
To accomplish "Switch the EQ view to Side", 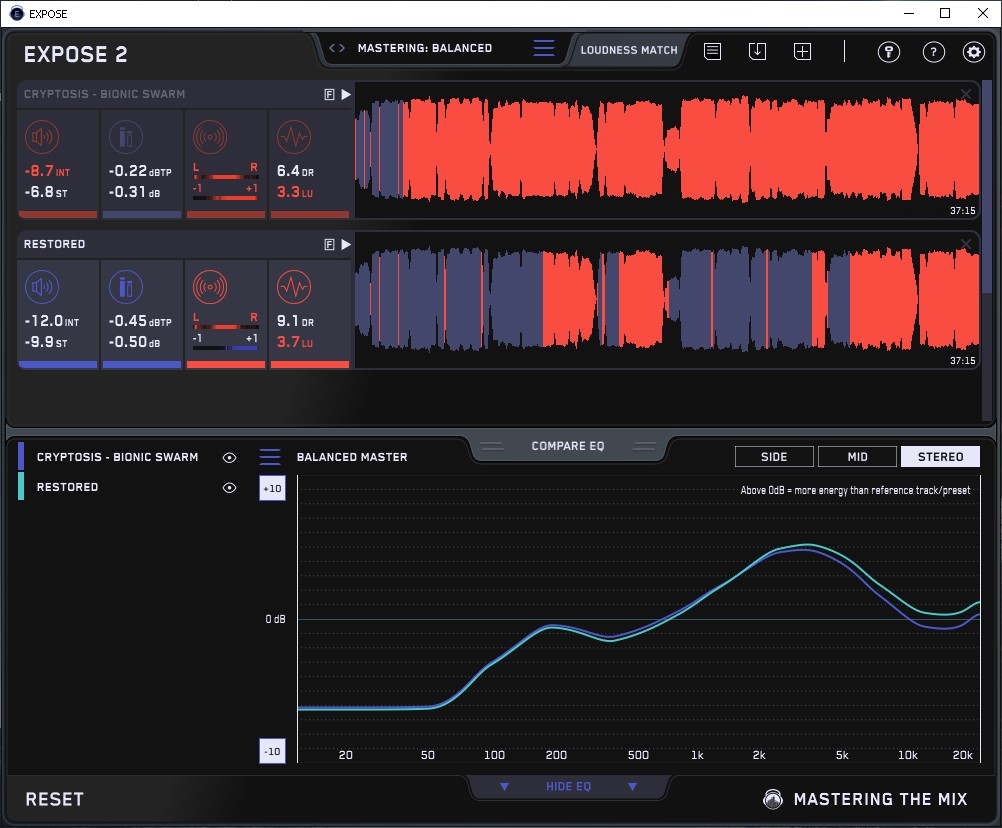I will click(774, 457).
